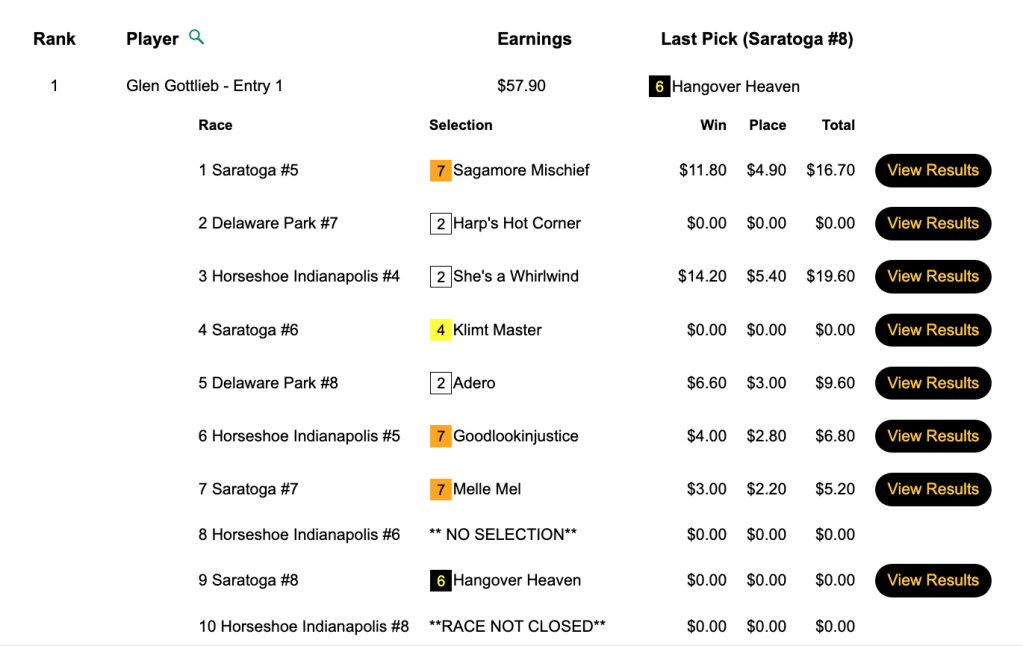Show results for Saratoga #6 race
Screen dimensions: 1023x646
click(x=932, y=330)
